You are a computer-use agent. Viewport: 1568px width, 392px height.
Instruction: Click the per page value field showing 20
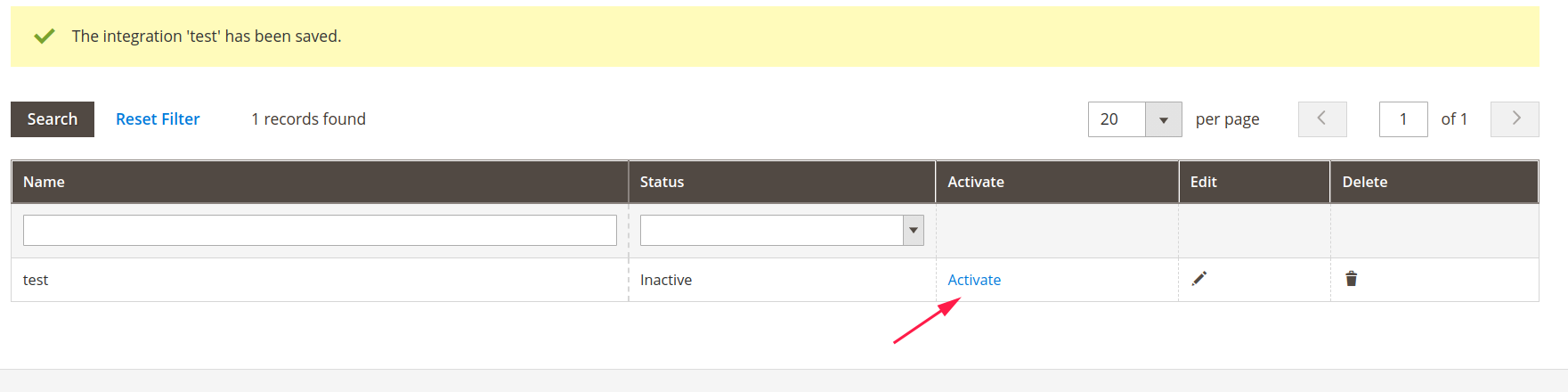[x=1117, y=119]
